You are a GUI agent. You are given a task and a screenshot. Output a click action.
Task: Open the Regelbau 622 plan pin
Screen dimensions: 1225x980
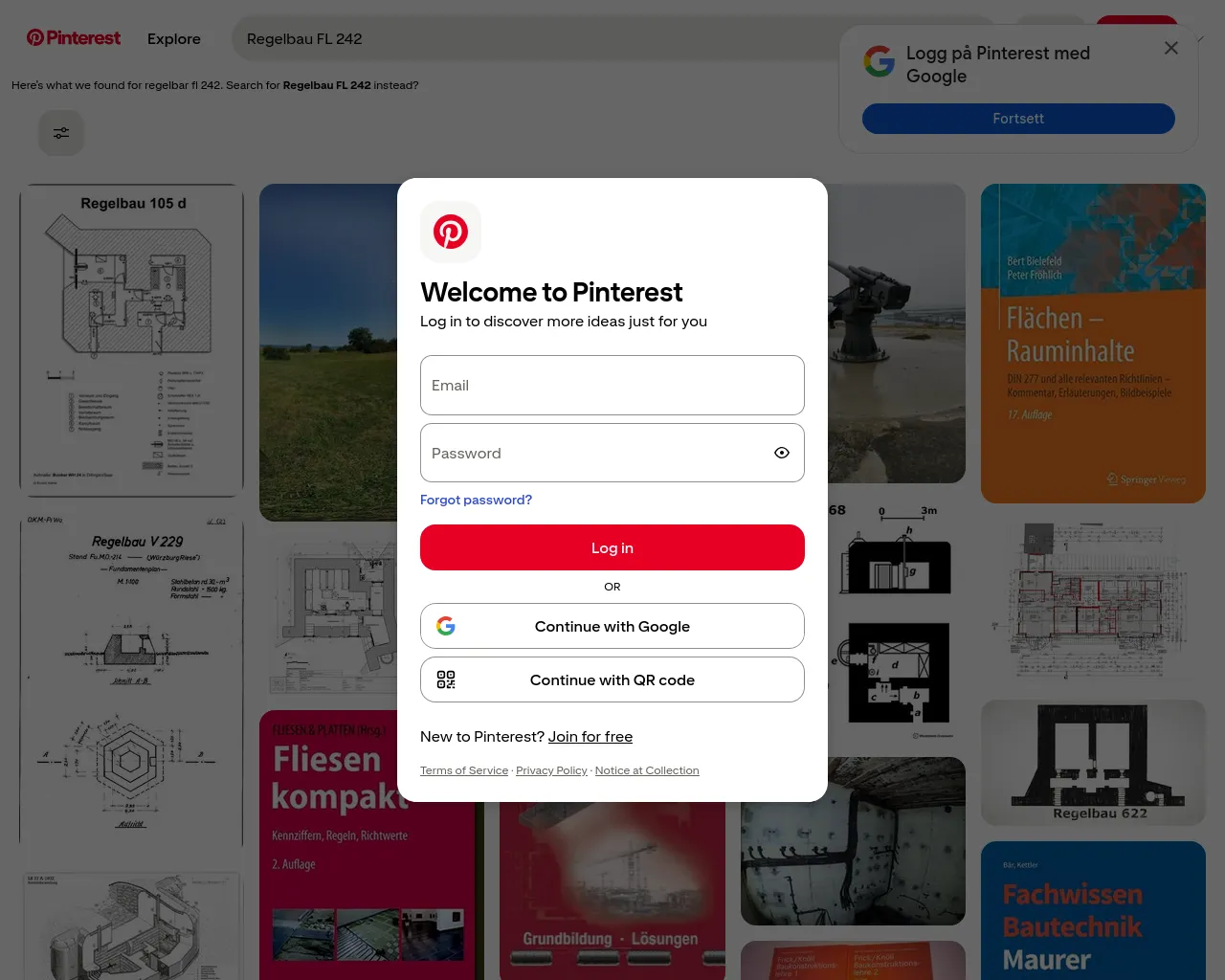point(1093,763)
